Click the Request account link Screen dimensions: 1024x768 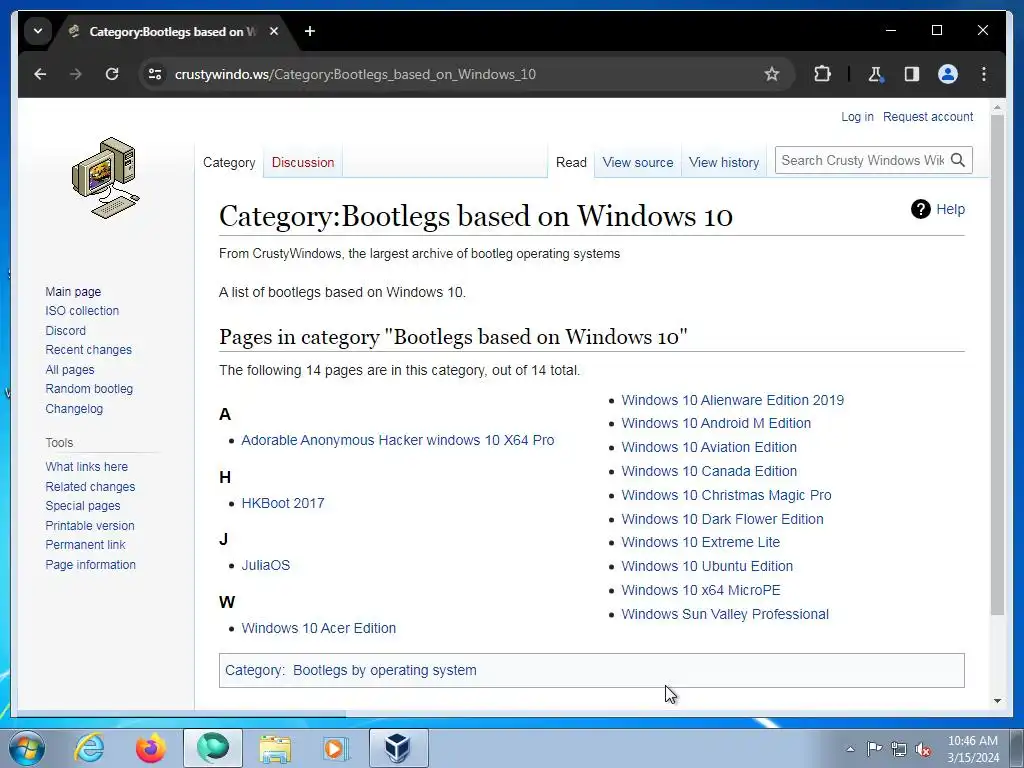click(x=928, y=117)
